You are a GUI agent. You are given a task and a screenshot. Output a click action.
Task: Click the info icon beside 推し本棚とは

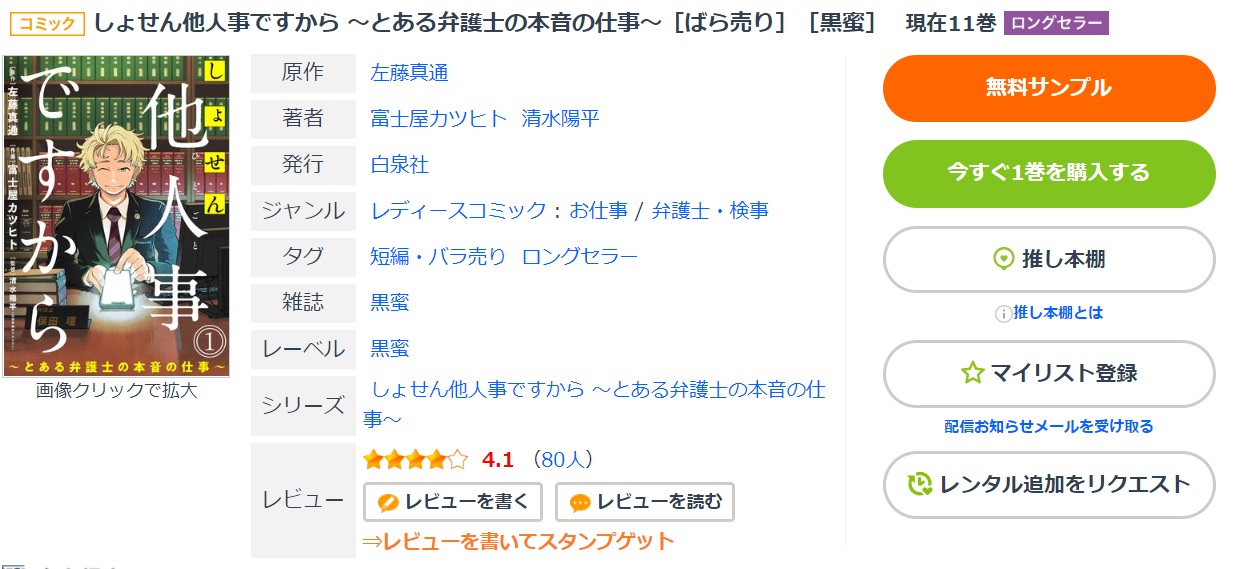point(1003,313)
